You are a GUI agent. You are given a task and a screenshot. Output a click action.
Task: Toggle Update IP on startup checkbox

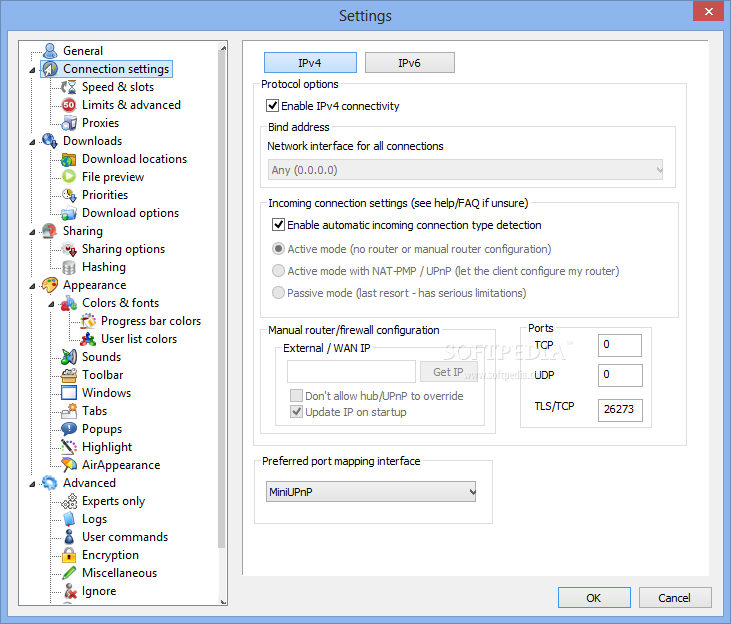[x=296, y=412]
